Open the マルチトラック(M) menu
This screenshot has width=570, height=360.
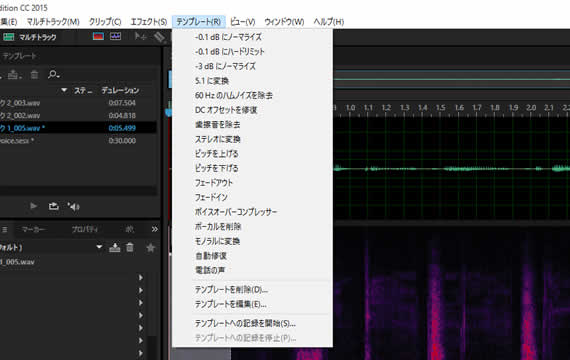coord(53,22)
